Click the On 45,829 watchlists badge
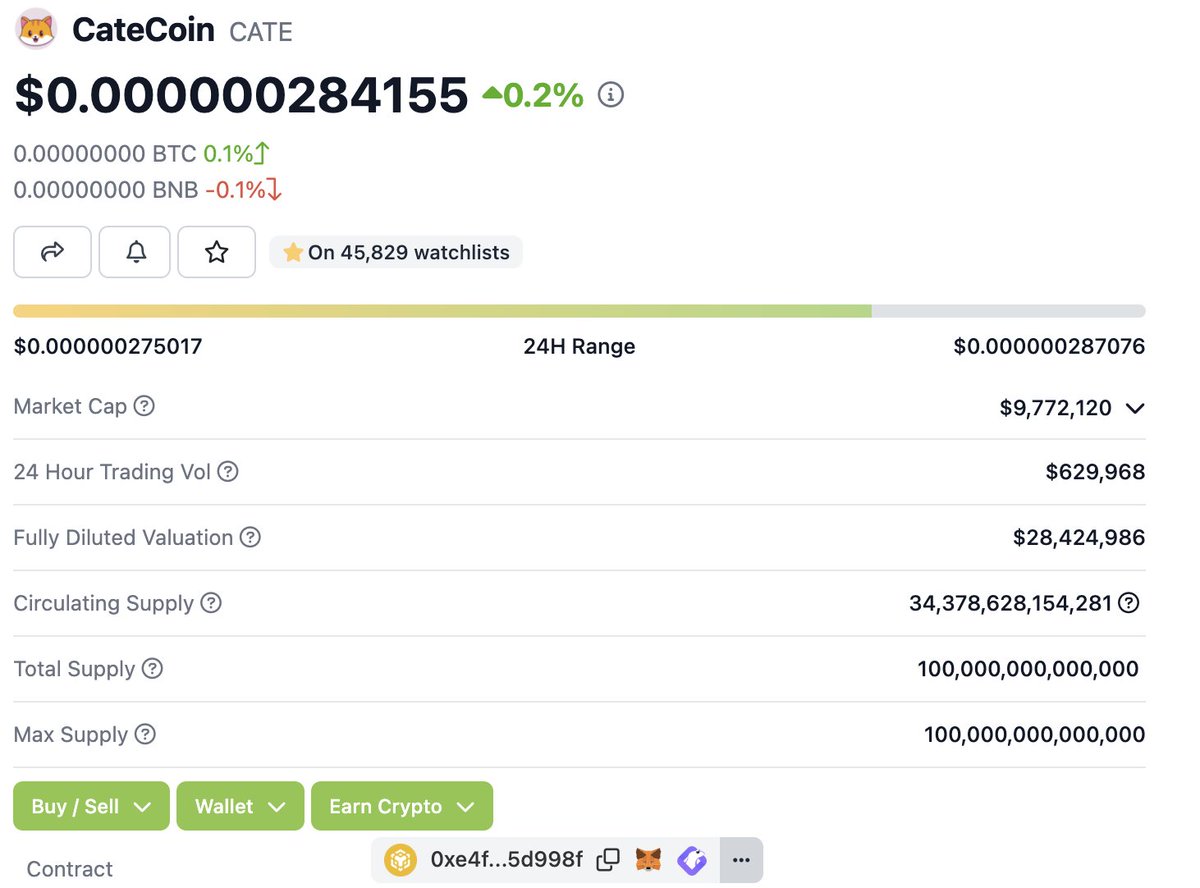The image size is (1200, 888). point(396,252)
